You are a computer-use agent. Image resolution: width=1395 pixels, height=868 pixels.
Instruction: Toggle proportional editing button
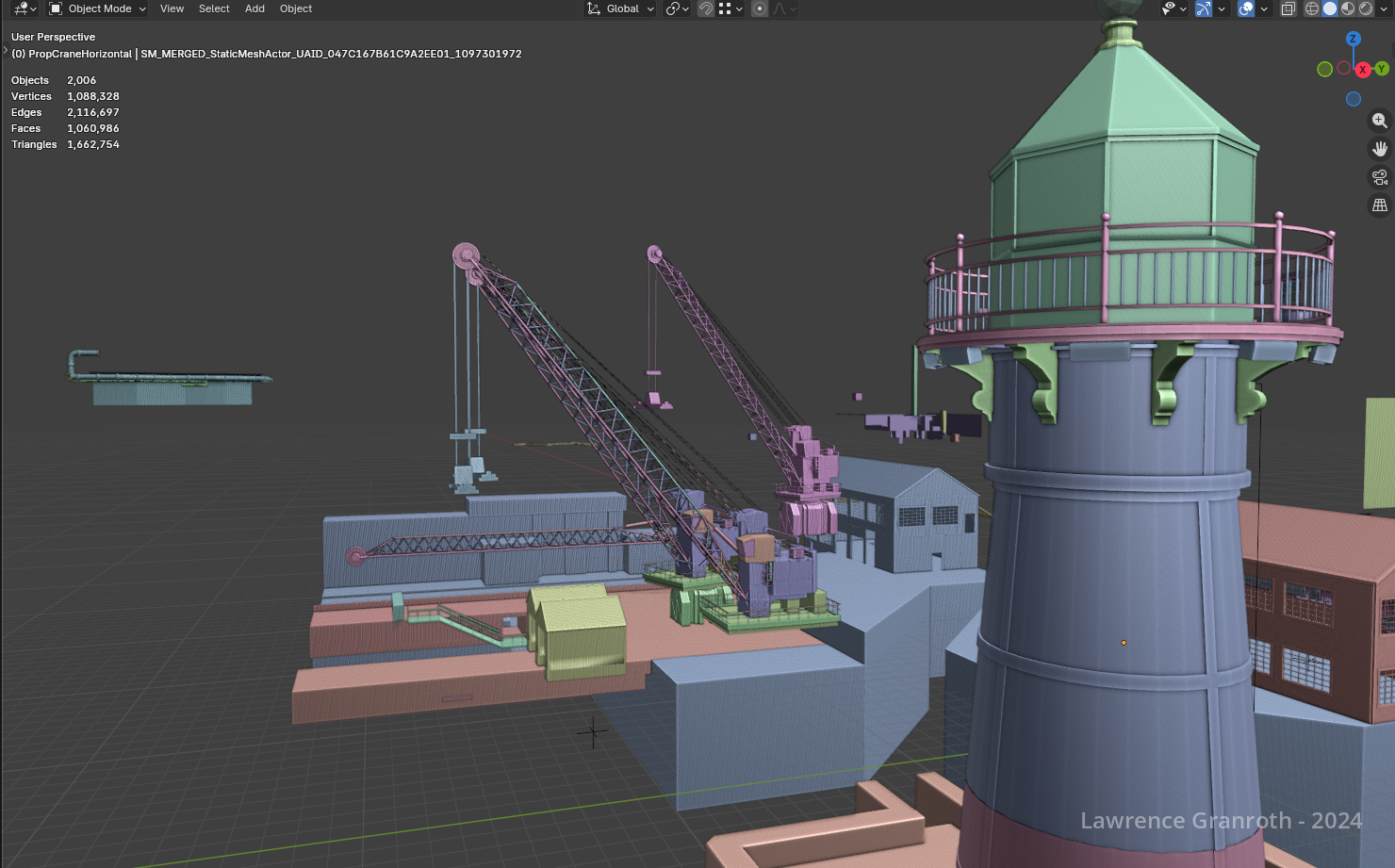pyautogui.click(x=759, y=8)
